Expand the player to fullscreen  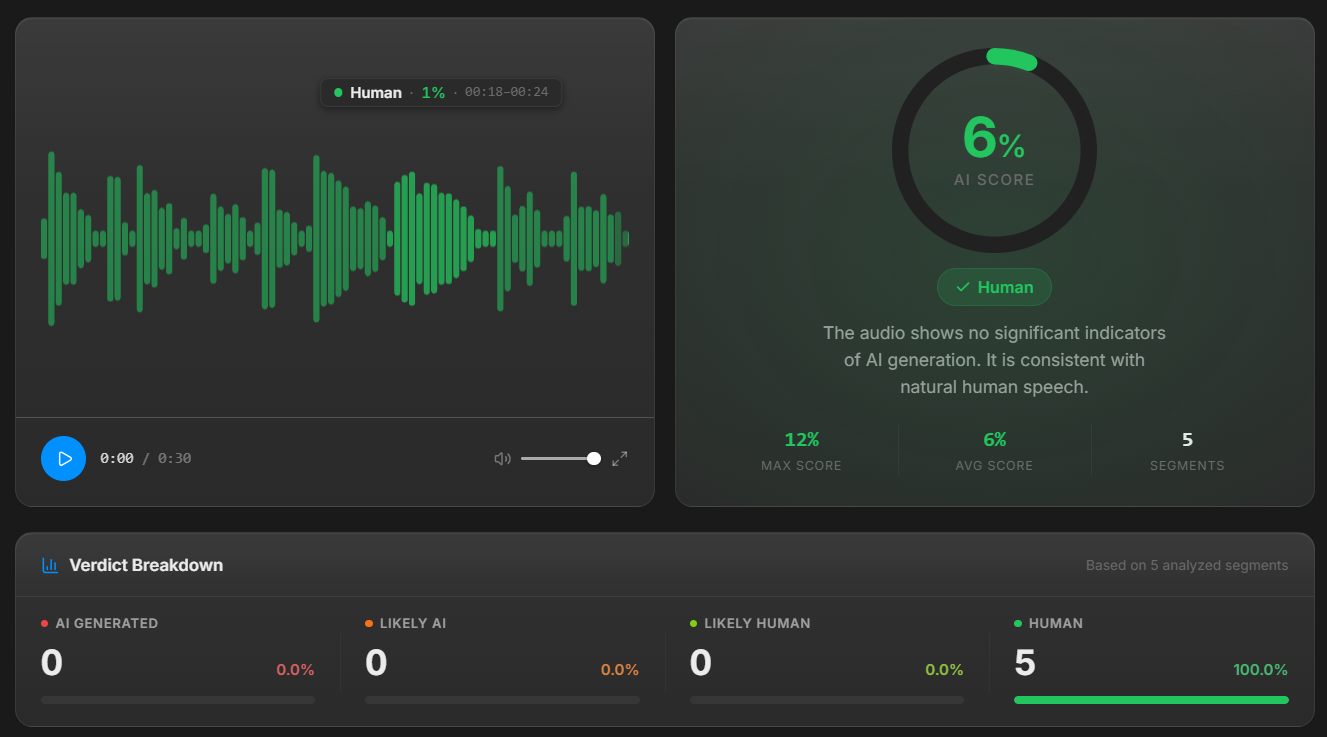(620, 458)
